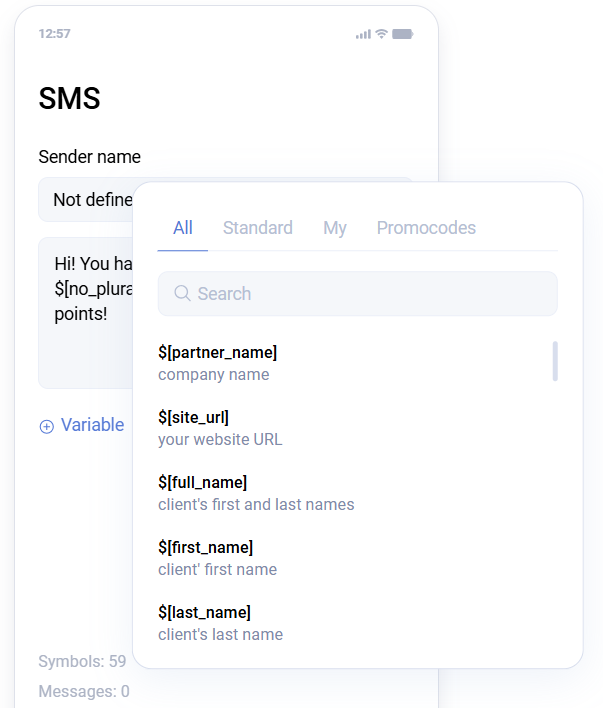This screenshot has width=603, height=708.
Task: Switch to the My tab
Action: [335, 228]
